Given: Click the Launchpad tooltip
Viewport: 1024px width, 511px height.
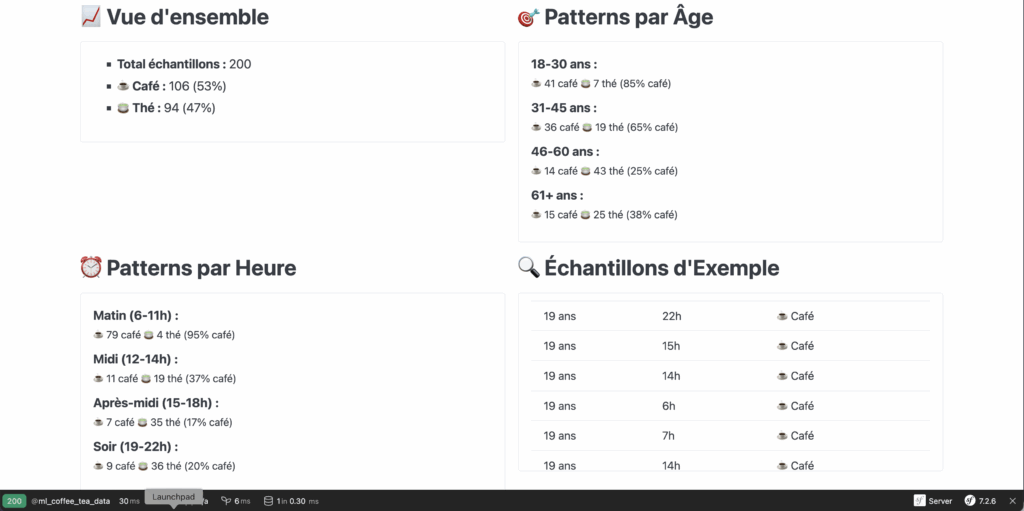Looking at the screenshot, I should click(174, 497).
